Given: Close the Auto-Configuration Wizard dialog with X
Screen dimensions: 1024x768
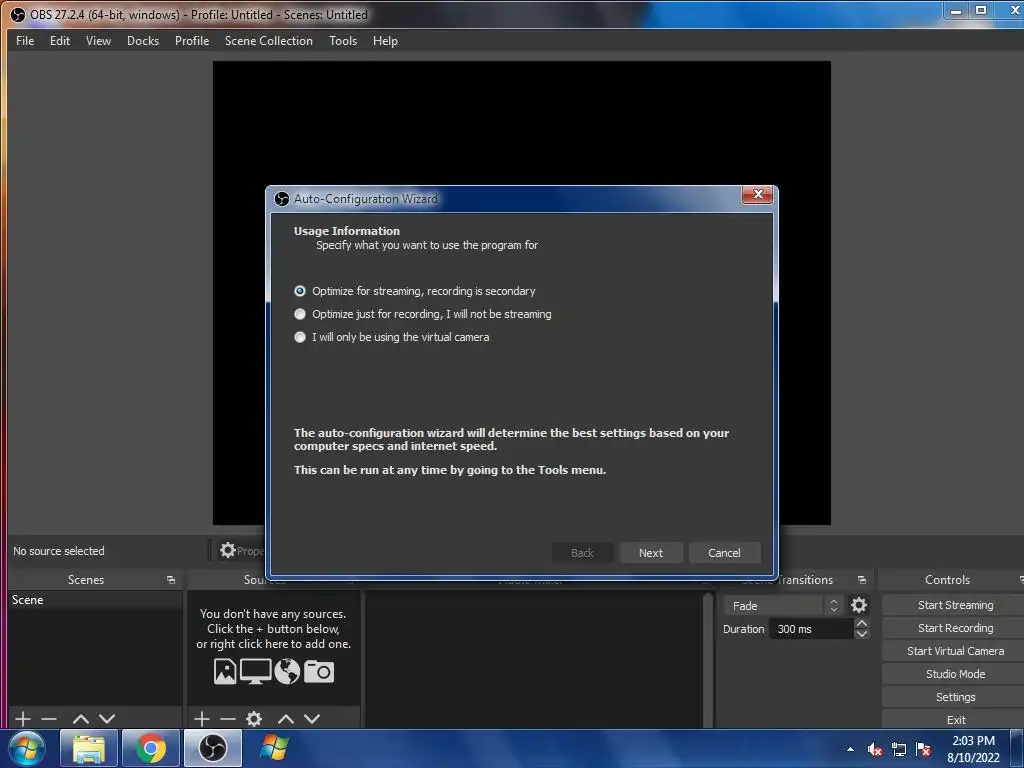Looking at the screenshot, I should point(758,194).
